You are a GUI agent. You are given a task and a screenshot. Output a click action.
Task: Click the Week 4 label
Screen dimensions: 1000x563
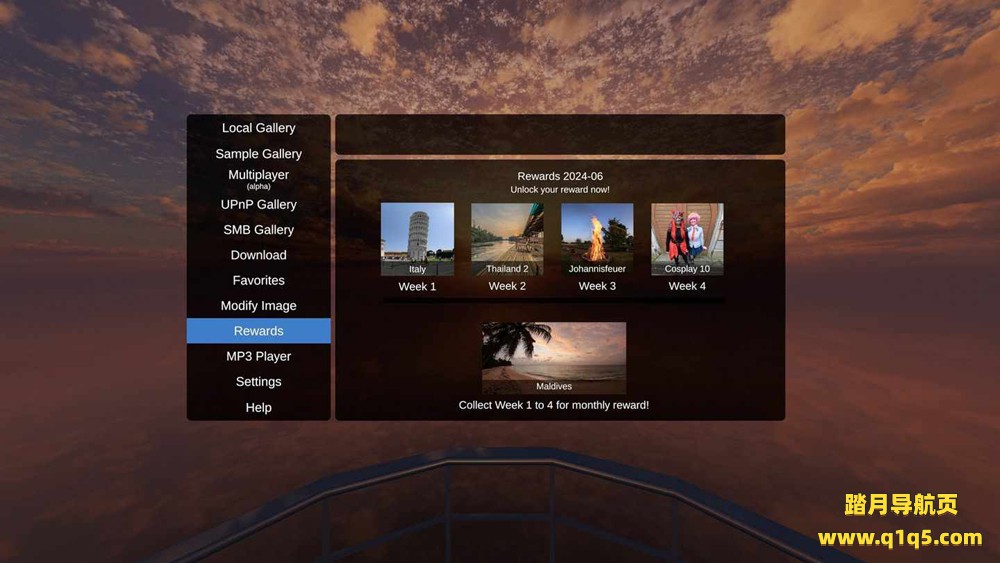[687, 286]
